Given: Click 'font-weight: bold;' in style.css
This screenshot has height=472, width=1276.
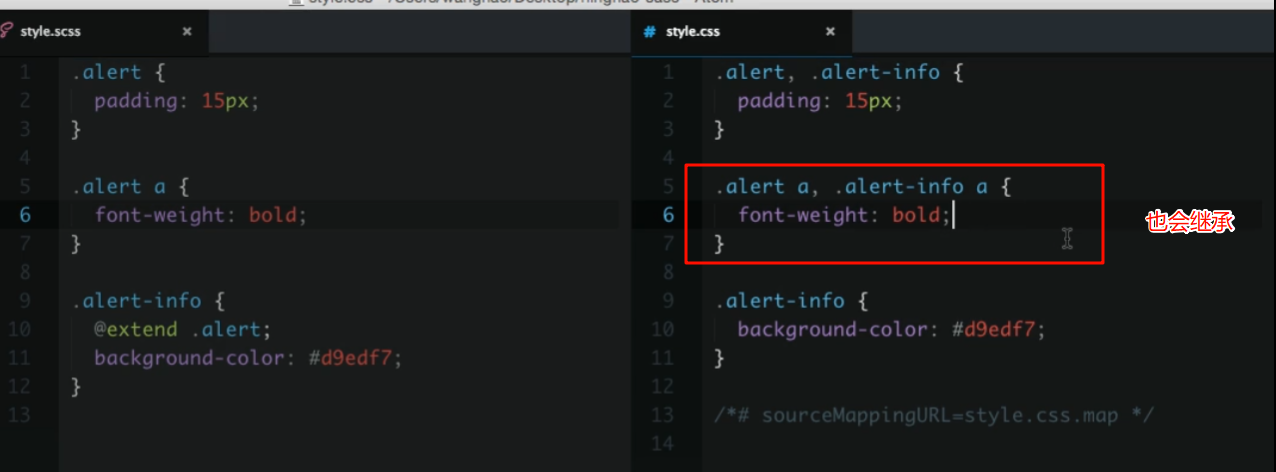Looking at the screenshot, I should pyautogui.click(x=844, y=214).
